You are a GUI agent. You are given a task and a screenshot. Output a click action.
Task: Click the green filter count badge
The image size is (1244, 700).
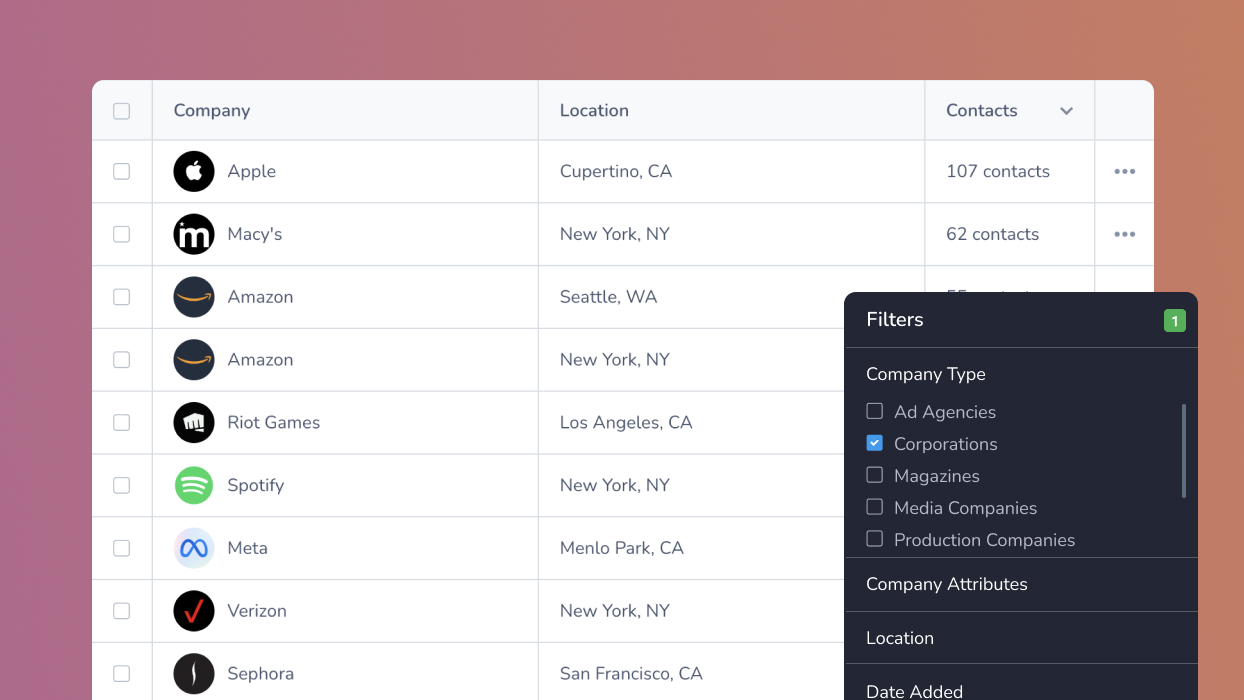[1175, 321]
